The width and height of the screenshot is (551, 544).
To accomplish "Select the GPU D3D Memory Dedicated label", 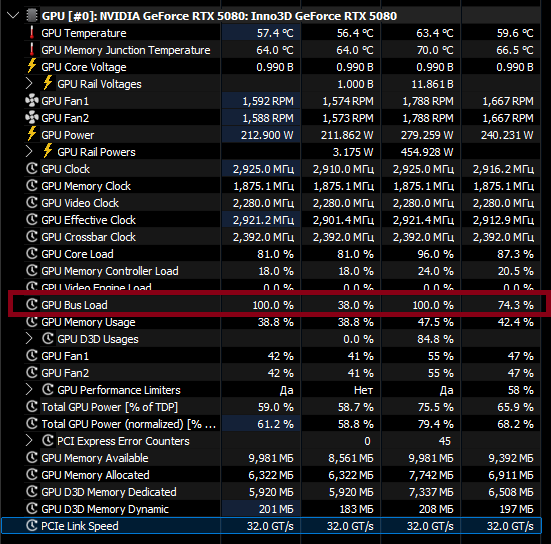I will pyautogui.click(x=109, y=492).
